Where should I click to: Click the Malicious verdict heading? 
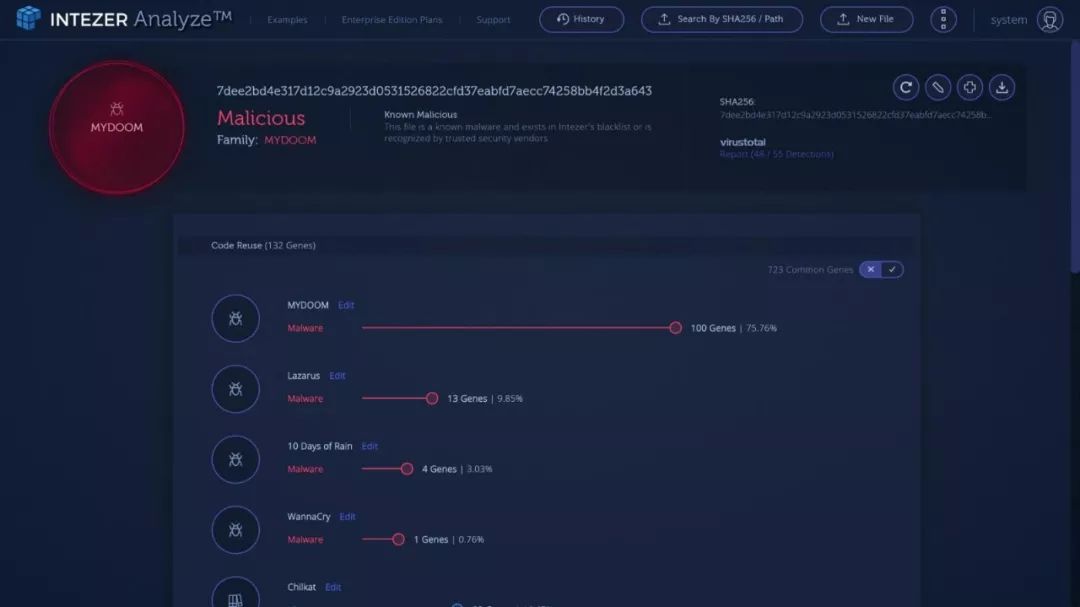point(261,118)
